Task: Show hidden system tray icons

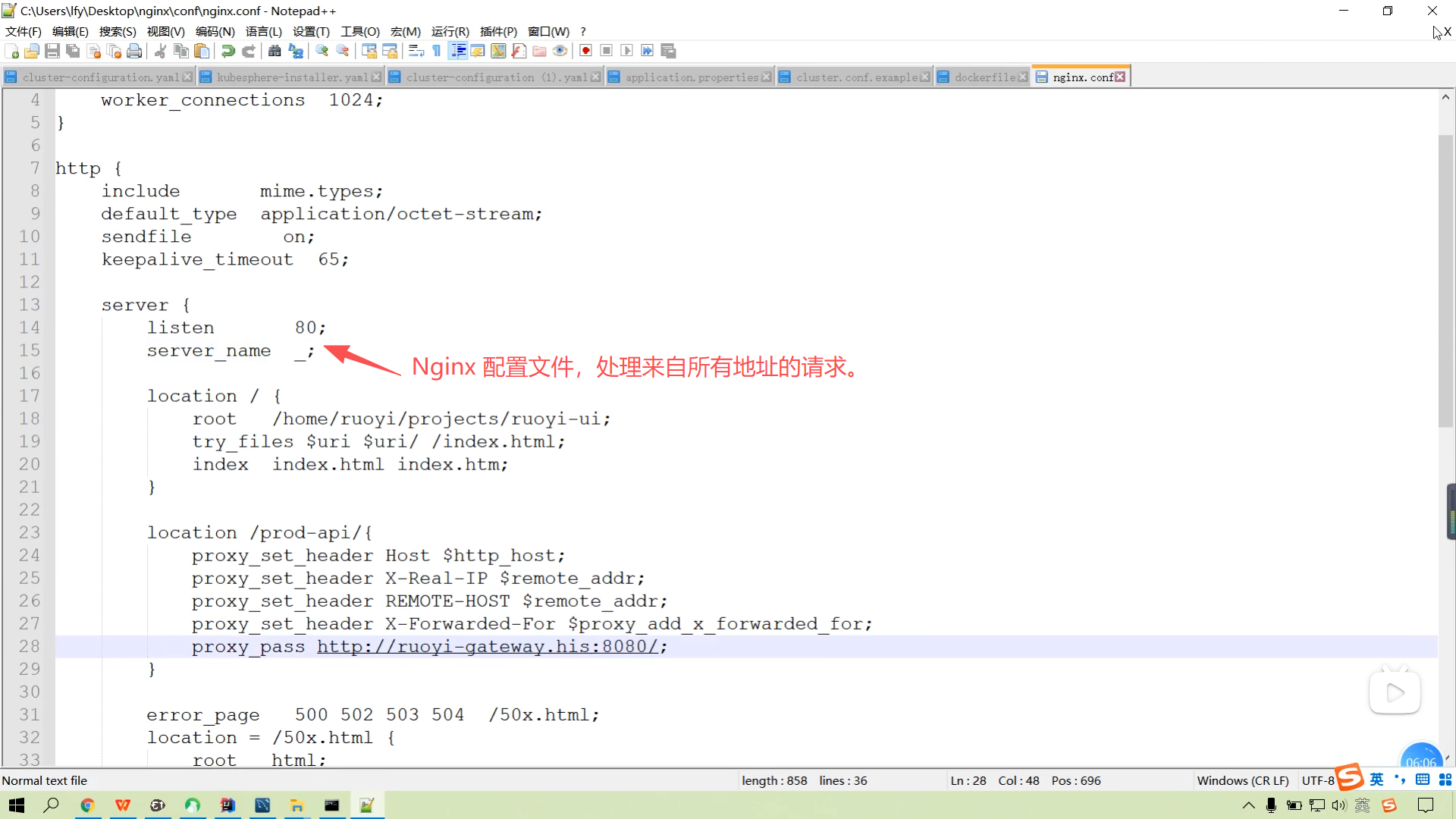Action: 1248,805
